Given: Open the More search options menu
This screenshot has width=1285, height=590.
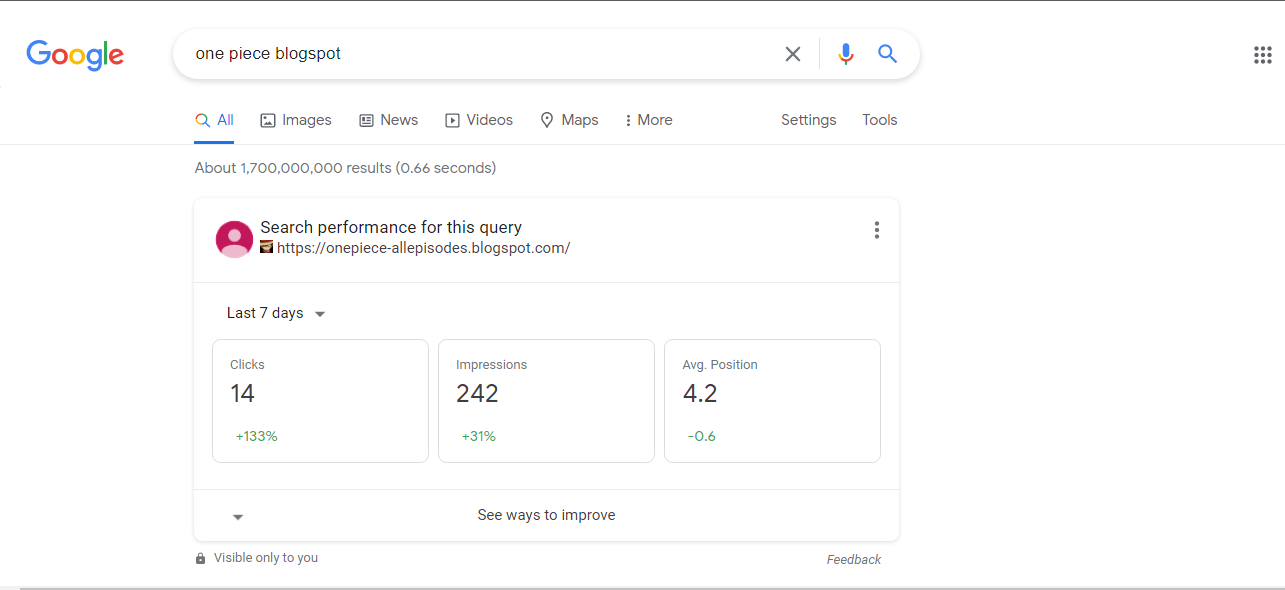Looking at the screenshot, I should point(647,119).
